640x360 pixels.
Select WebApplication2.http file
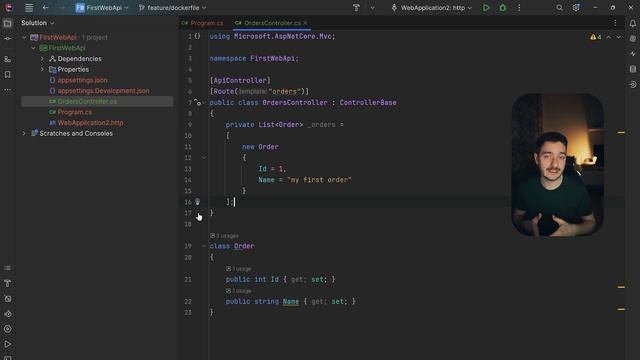pyautogui.click(x=90, y=122)
